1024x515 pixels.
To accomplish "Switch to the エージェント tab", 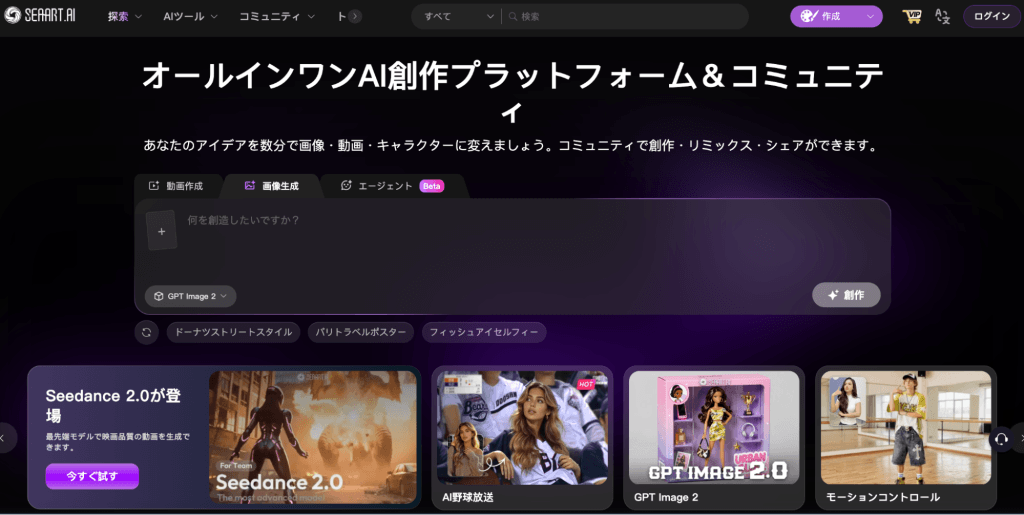I will click(394, 186).
